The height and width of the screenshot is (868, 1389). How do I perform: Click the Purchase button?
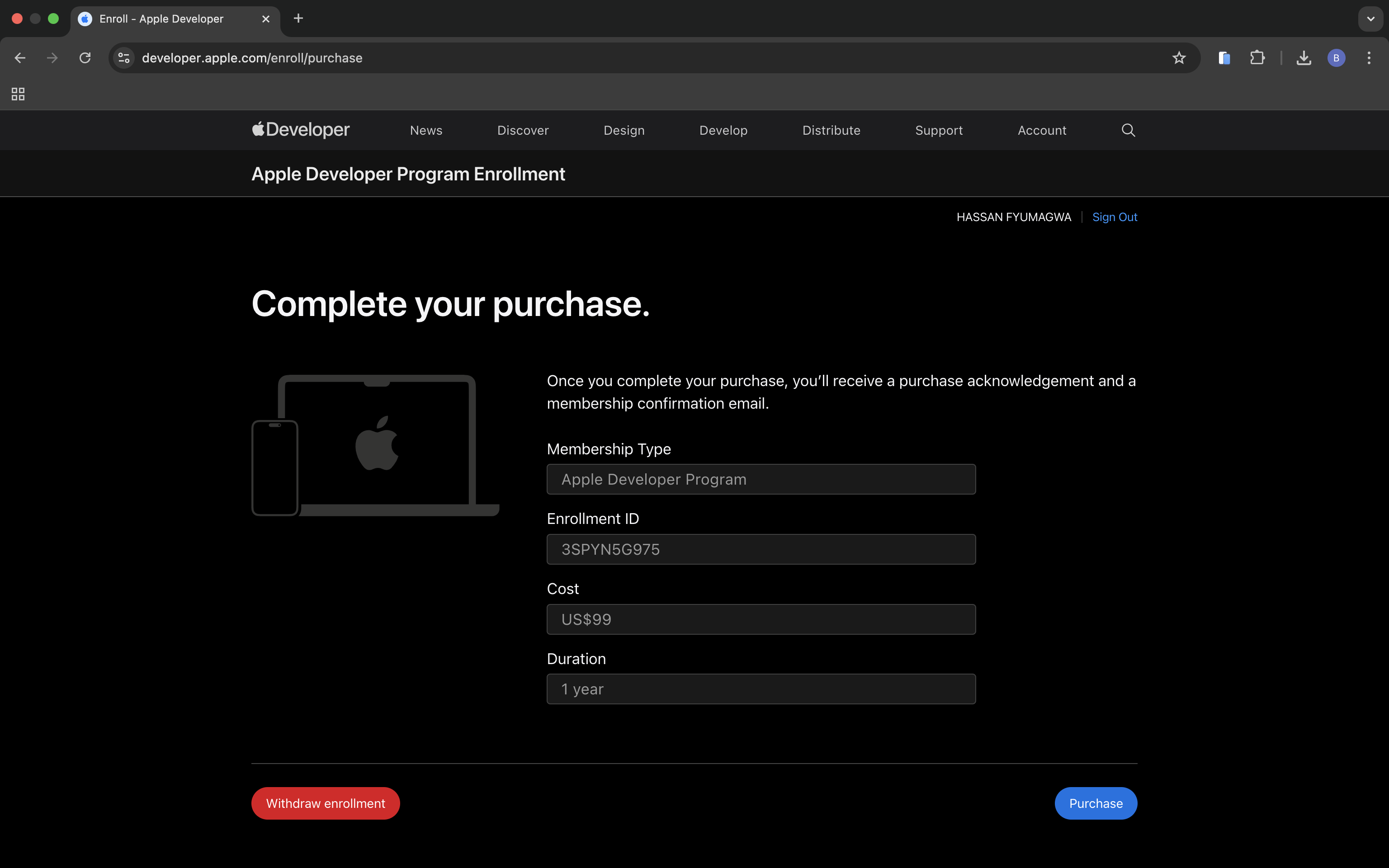click(1096, 803)
